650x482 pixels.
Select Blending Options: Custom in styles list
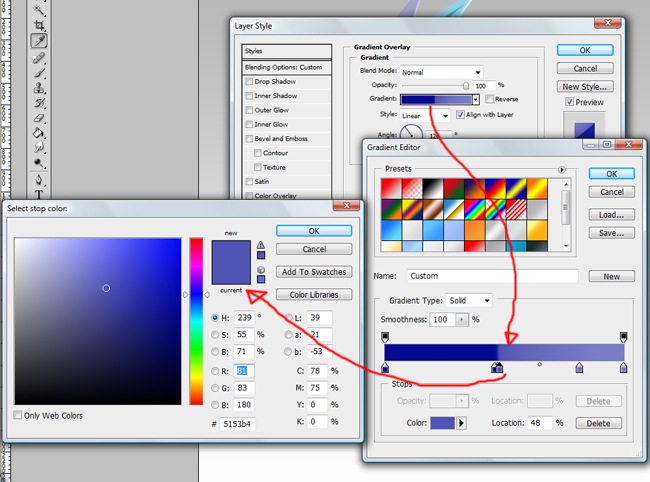coord(287,67)
